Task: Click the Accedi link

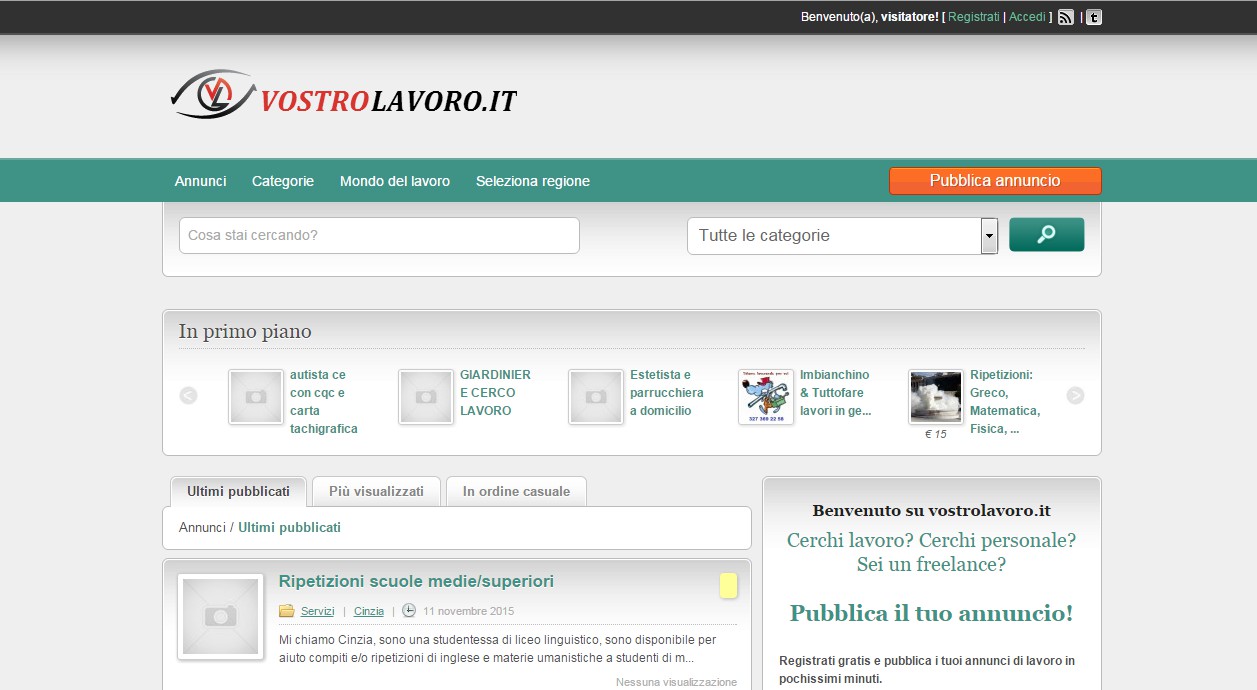Action: [x=1027, y=17]
